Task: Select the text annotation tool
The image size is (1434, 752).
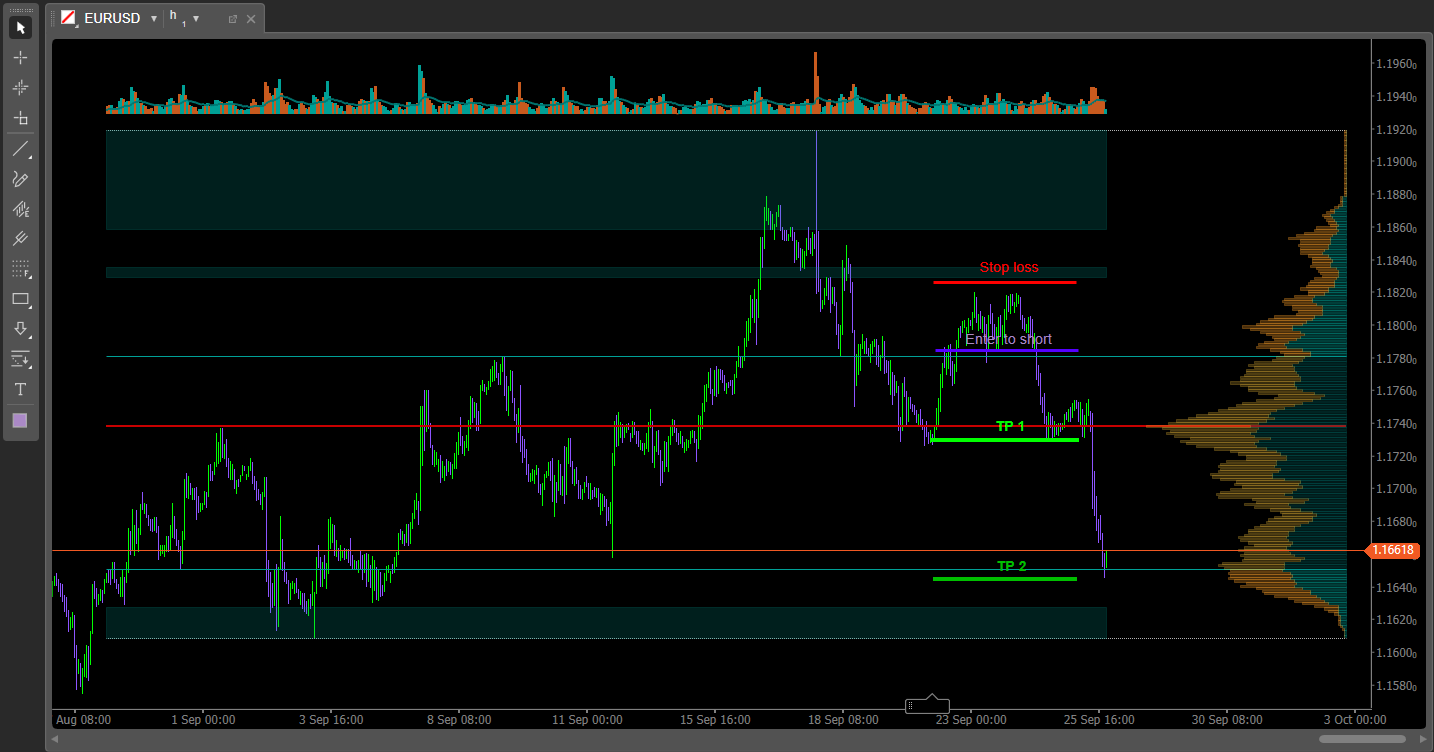Action: (x=20, y=389)
